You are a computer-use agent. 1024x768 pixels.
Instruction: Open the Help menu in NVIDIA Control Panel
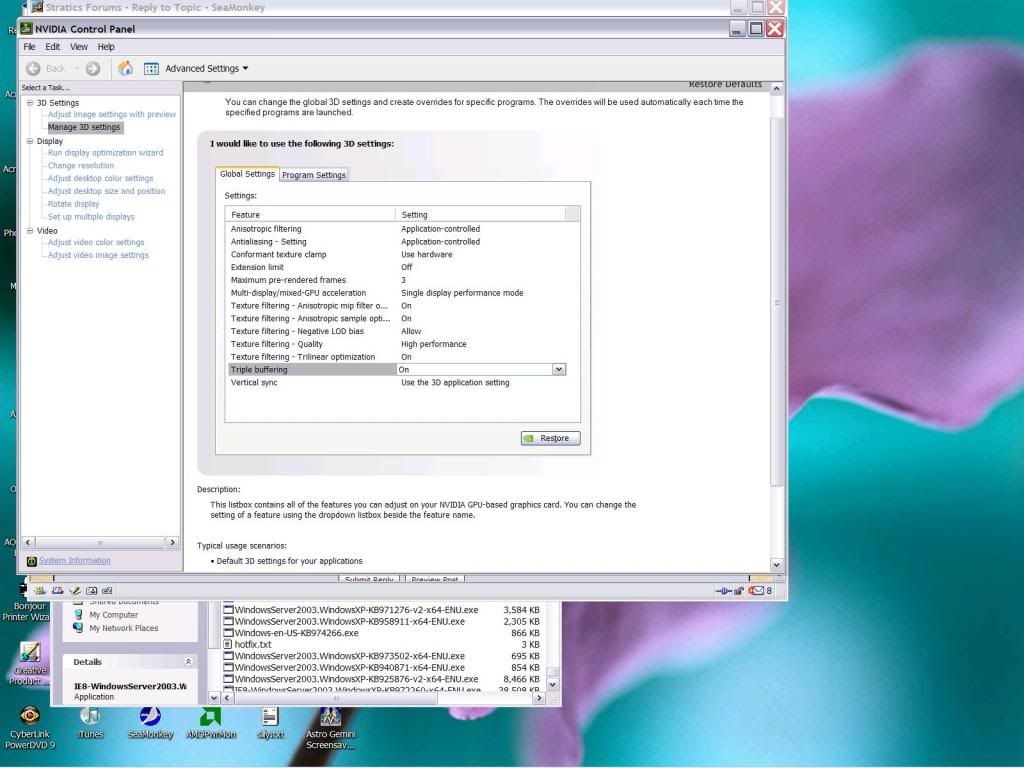[106, 47]
